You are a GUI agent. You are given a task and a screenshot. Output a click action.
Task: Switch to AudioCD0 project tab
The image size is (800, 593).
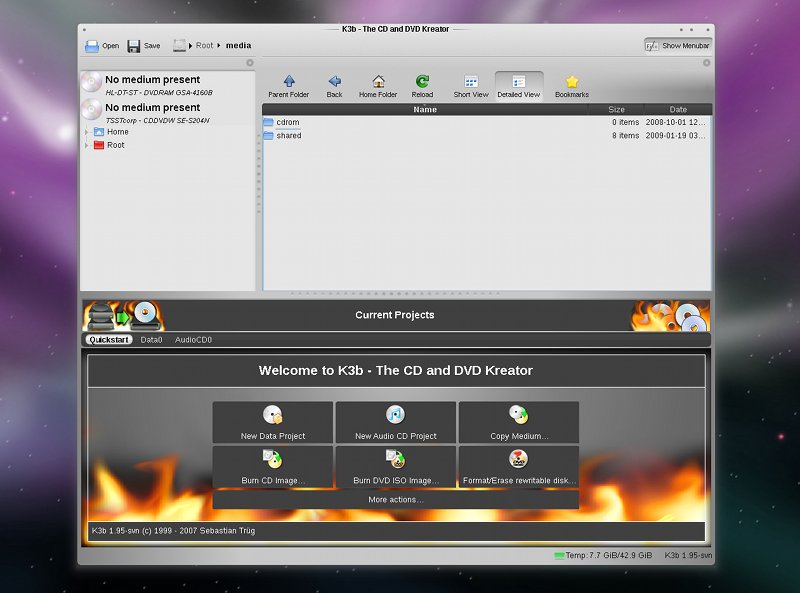pos(193,340)
